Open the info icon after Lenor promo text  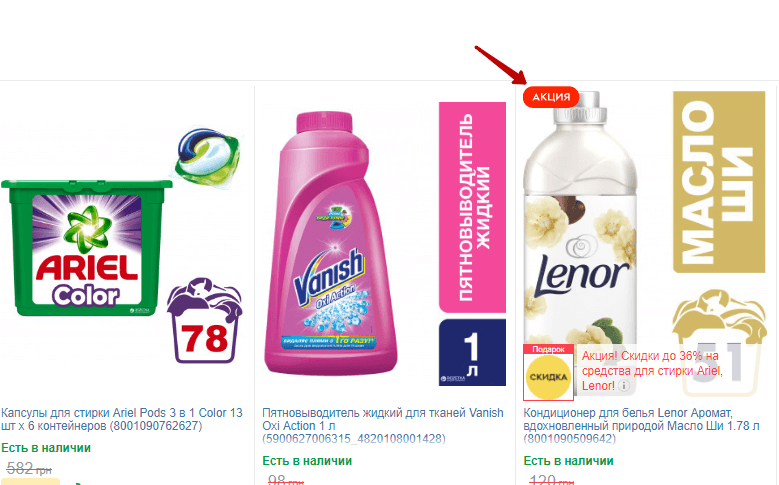624,386
